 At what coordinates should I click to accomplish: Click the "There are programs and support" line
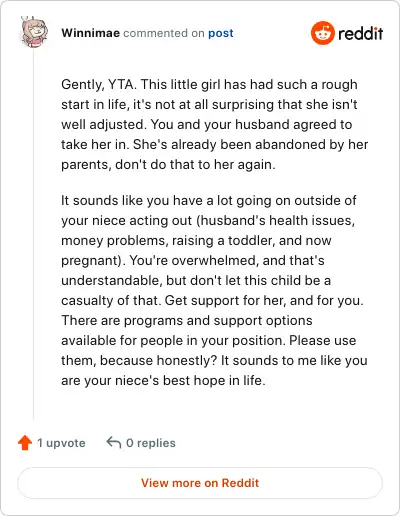[187, 321]
